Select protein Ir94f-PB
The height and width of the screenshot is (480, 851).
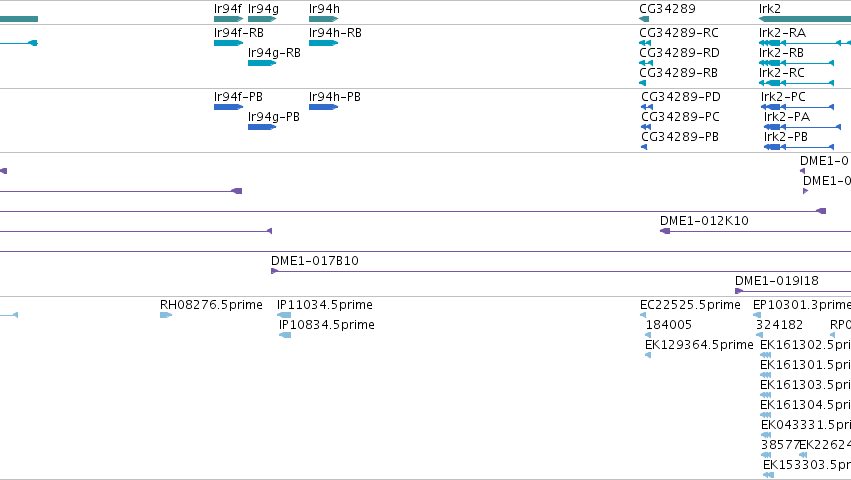228,107
